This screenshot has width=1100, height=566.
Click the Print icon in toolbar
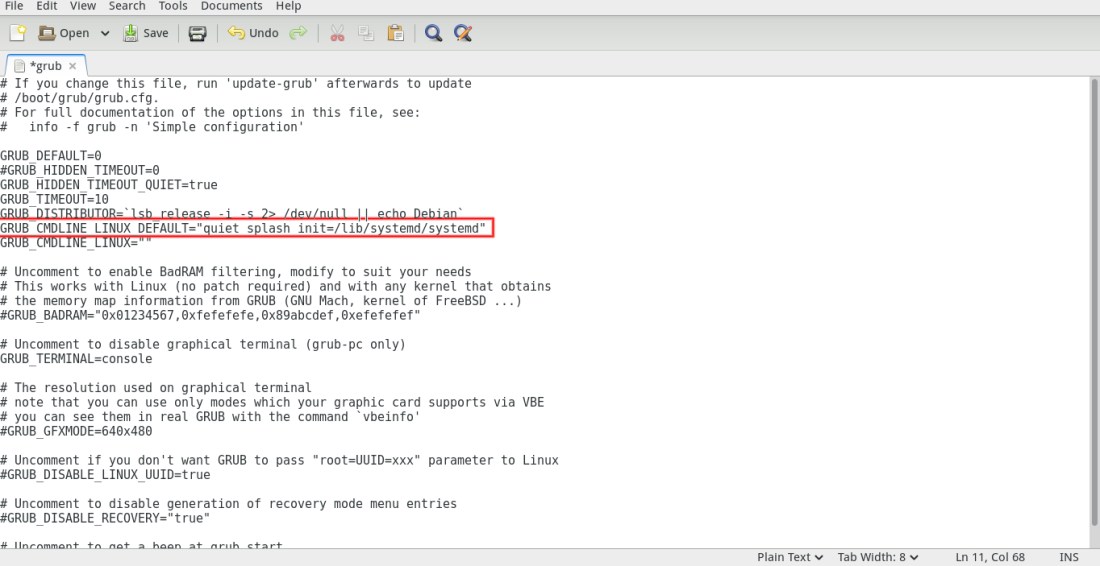197,33
